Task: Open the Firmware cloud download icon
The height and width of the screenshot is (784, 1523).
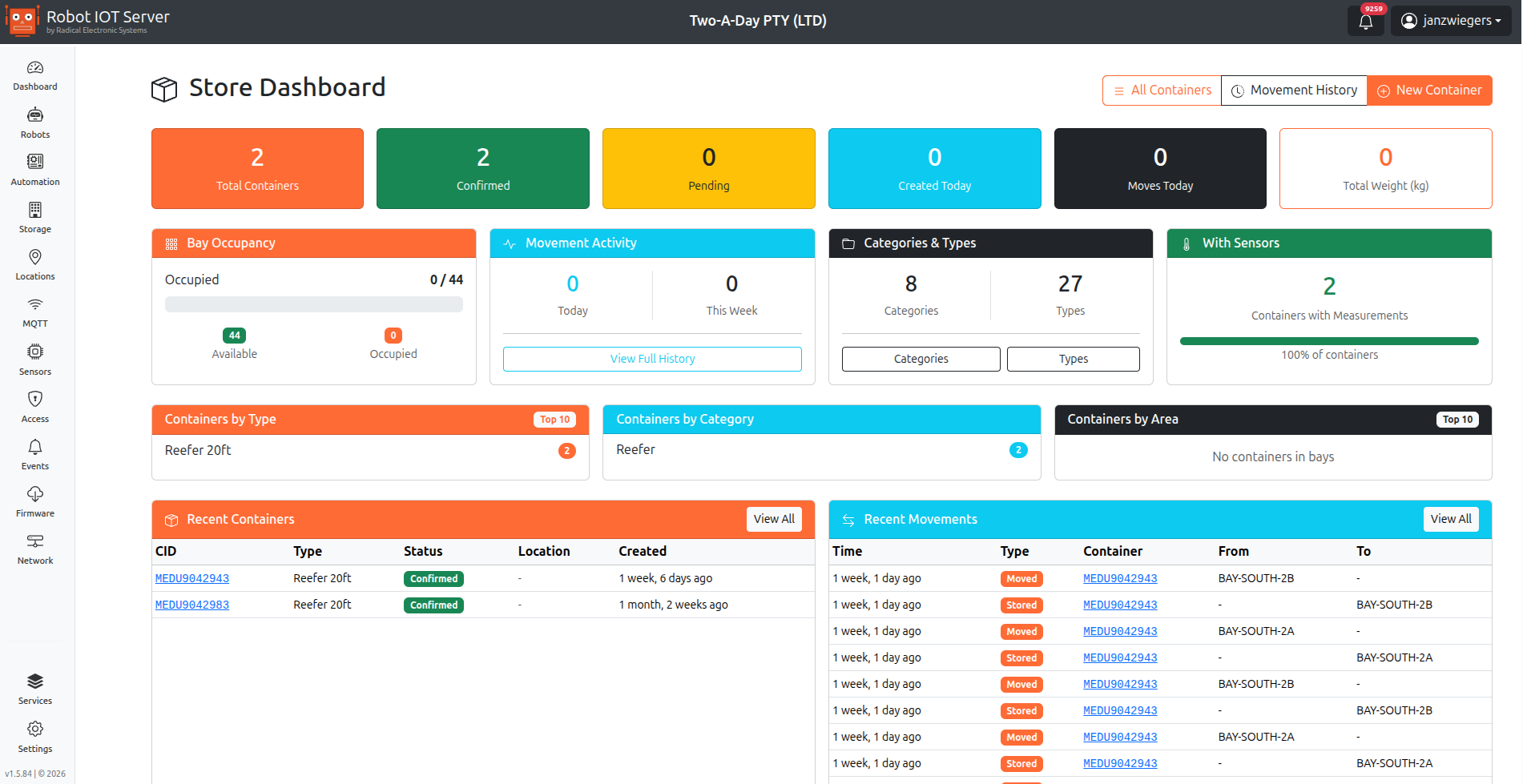Action: [35, 494]
